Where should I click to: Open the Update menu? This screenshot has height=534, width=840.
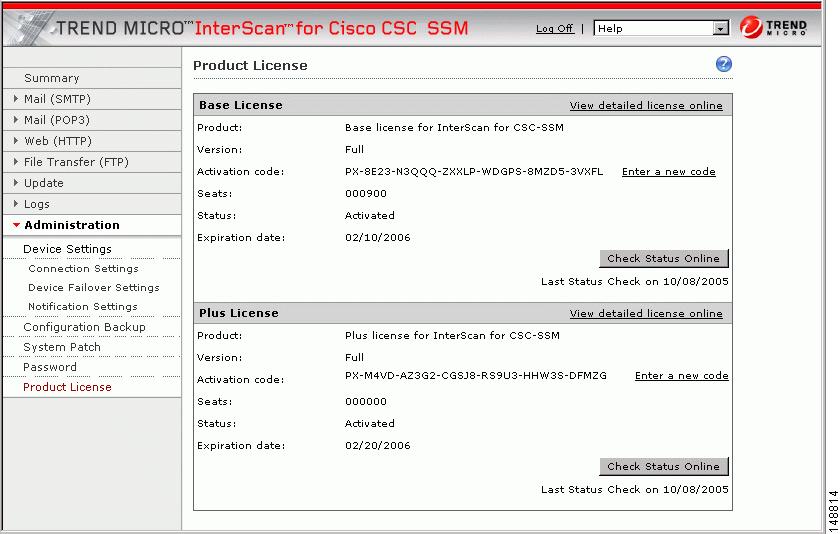[x=43, y=183]
